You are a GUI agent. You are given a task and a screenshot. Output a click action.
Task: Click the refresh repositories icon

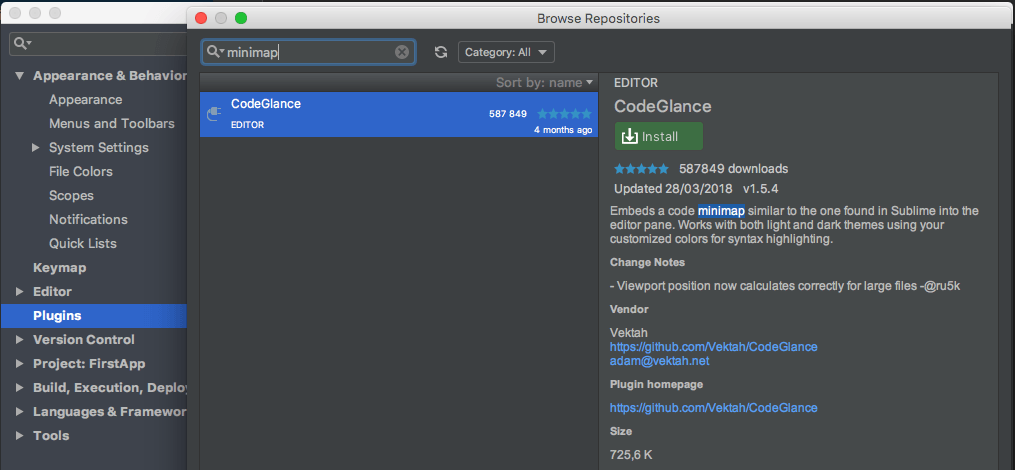point(440,52)
